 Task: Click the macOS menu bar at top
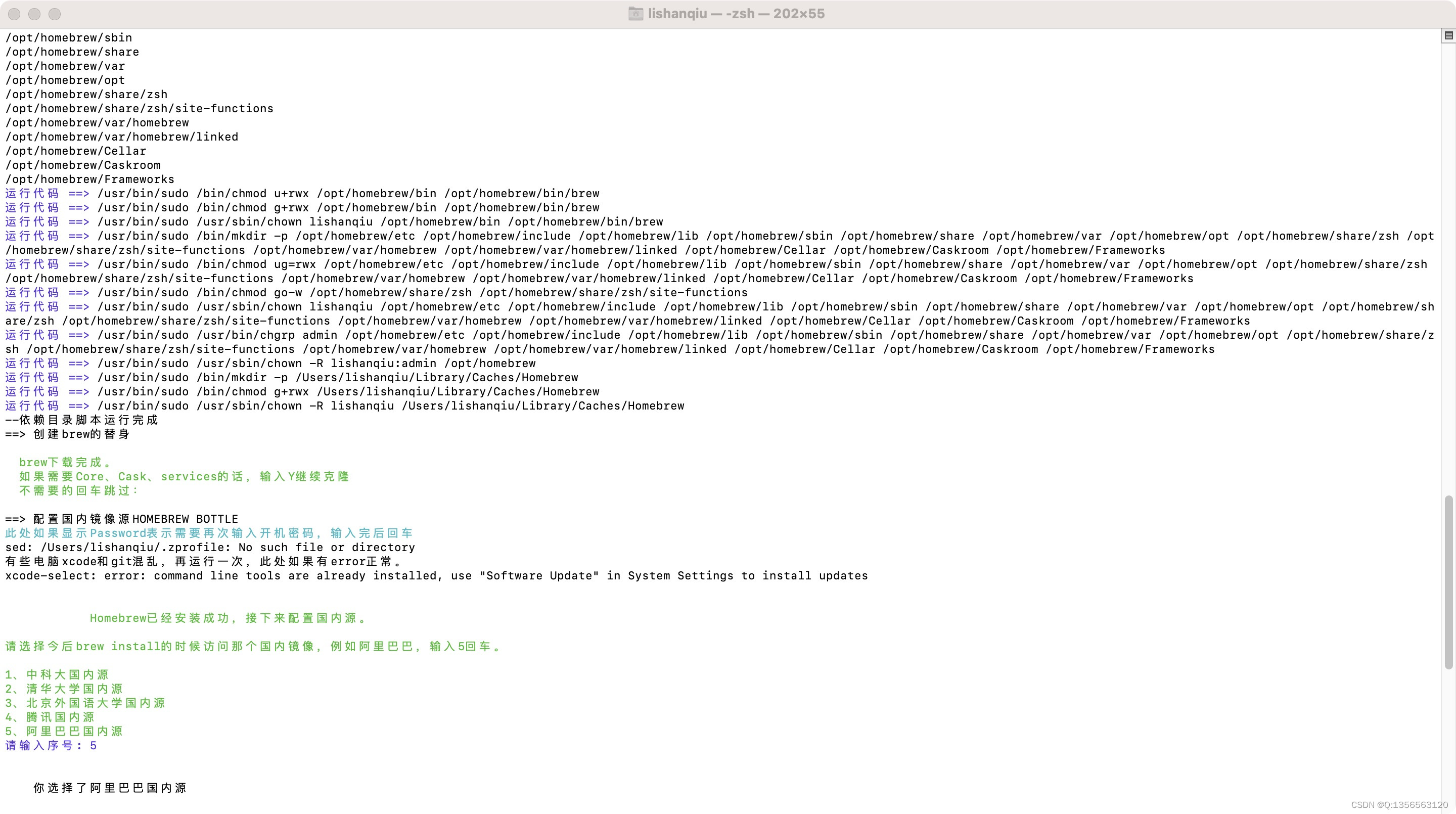coord(728,14)
